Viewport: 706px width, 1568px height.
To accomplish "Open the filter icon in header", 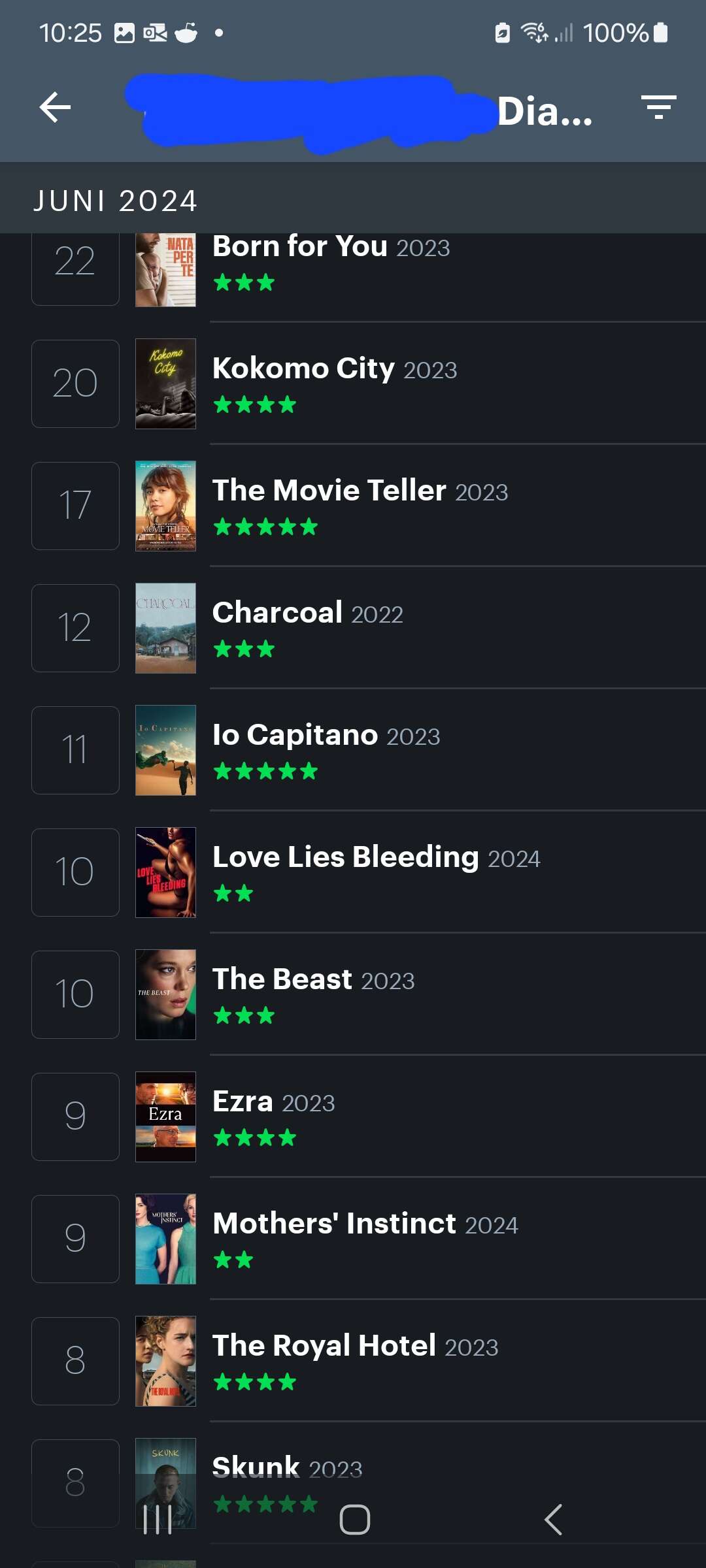I will pos(658,107).
